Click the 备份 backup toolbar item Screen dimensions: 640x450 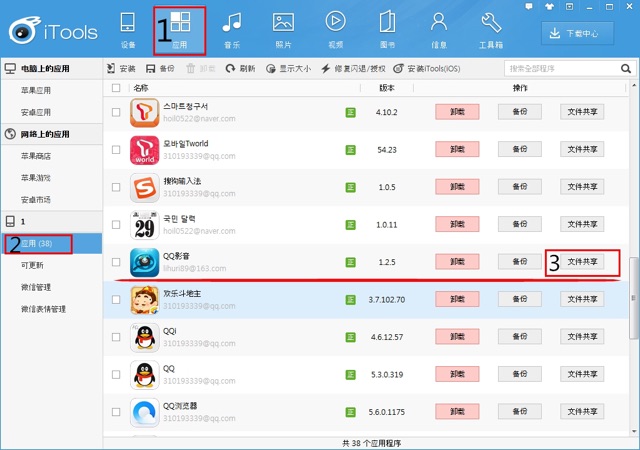(160, 69)
